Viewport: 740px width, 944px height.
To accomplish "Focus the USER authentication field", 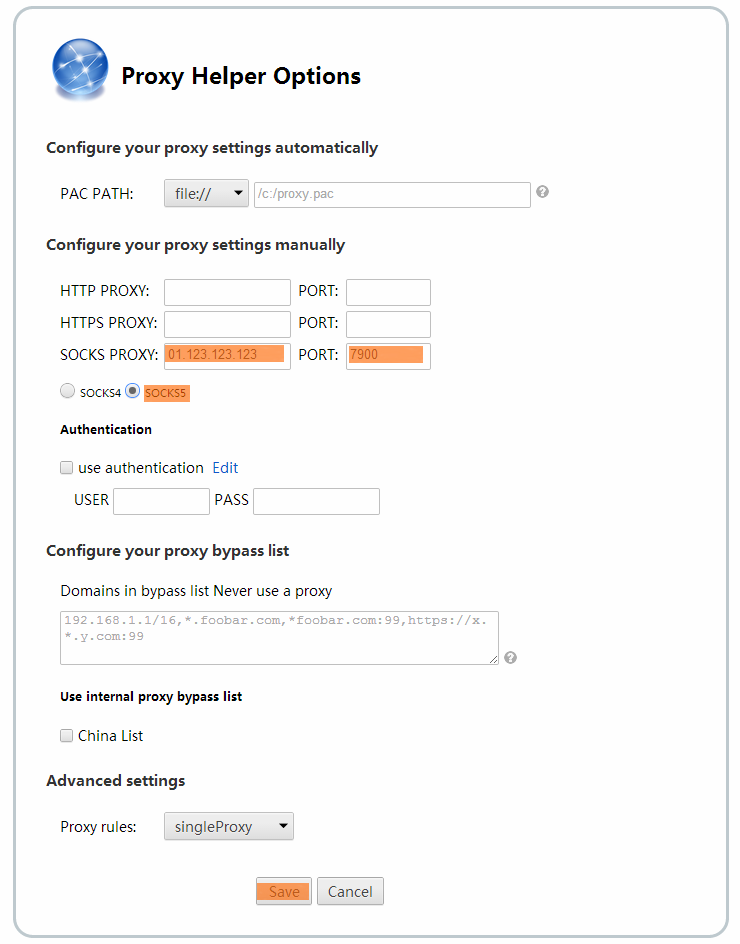I will (x=160, y=501).
